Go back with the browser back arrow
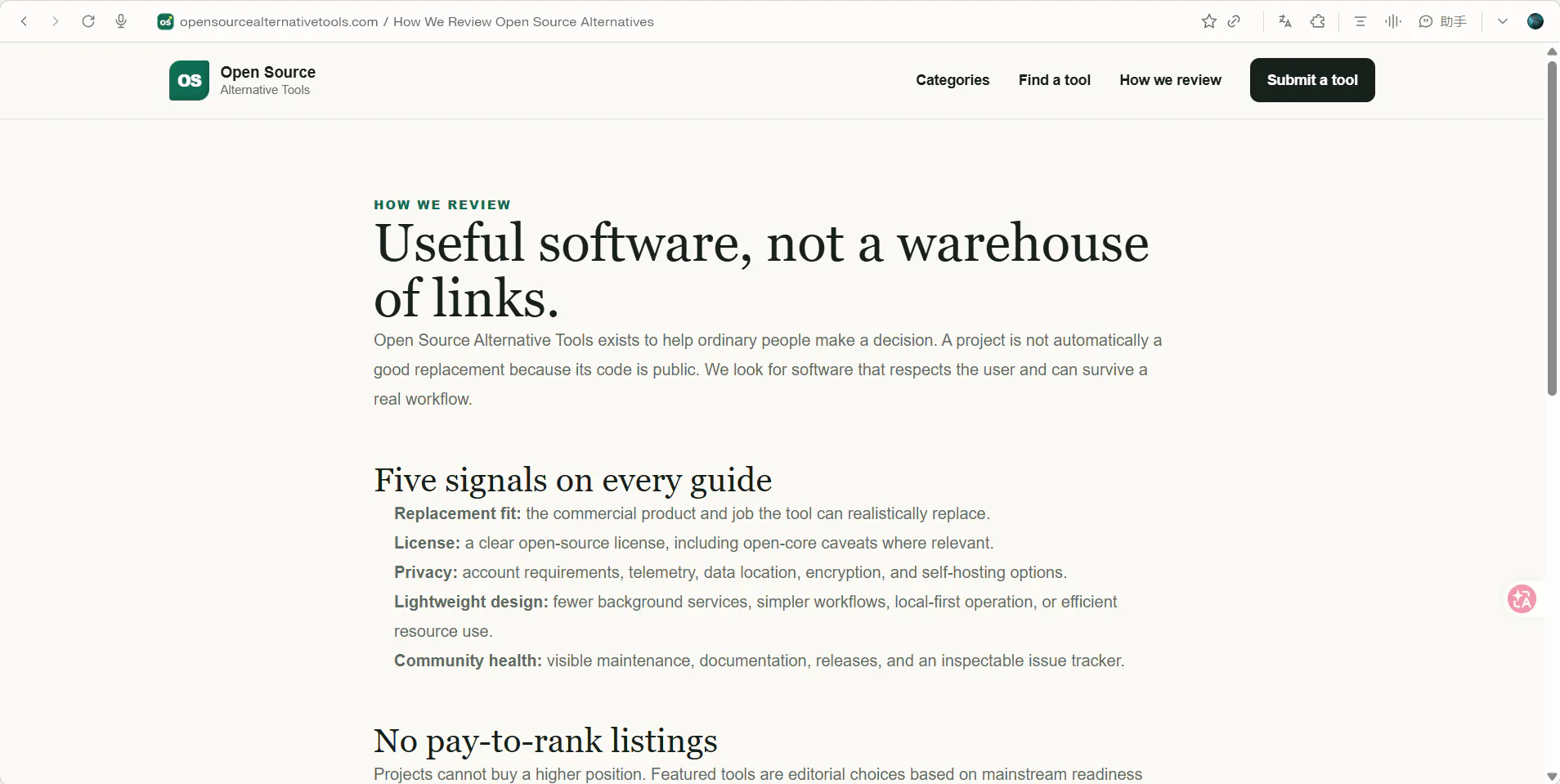This screenshot has height=784, width=1560. tap(25, 21)
